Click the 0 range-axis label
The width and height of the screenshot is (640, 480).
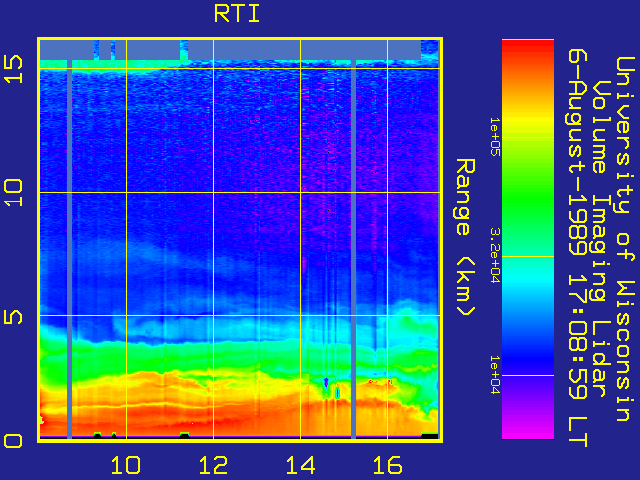tap(13, 441)
